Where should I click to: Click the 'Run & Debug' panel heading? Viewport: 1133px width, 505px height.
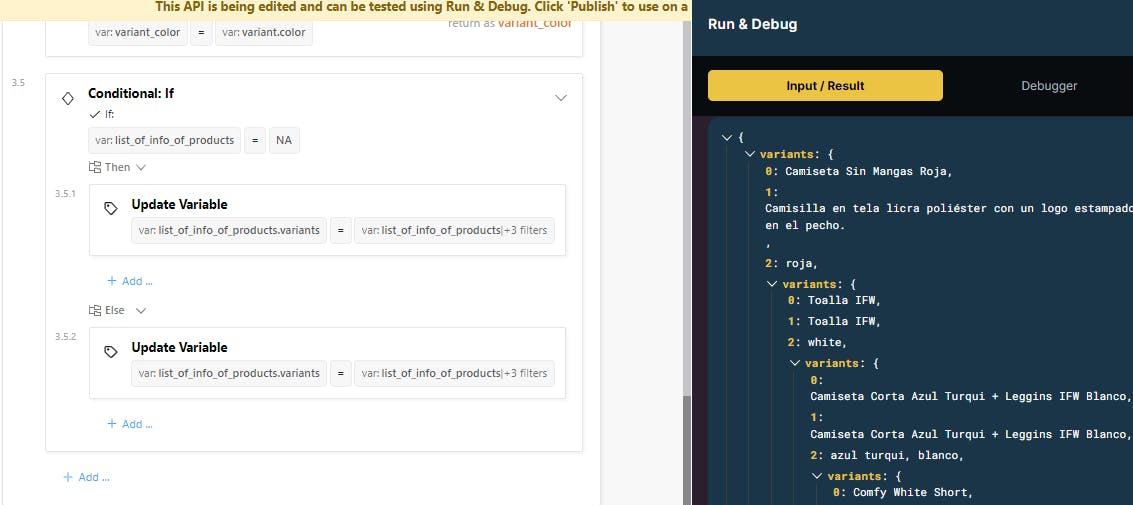click(752, 24)
